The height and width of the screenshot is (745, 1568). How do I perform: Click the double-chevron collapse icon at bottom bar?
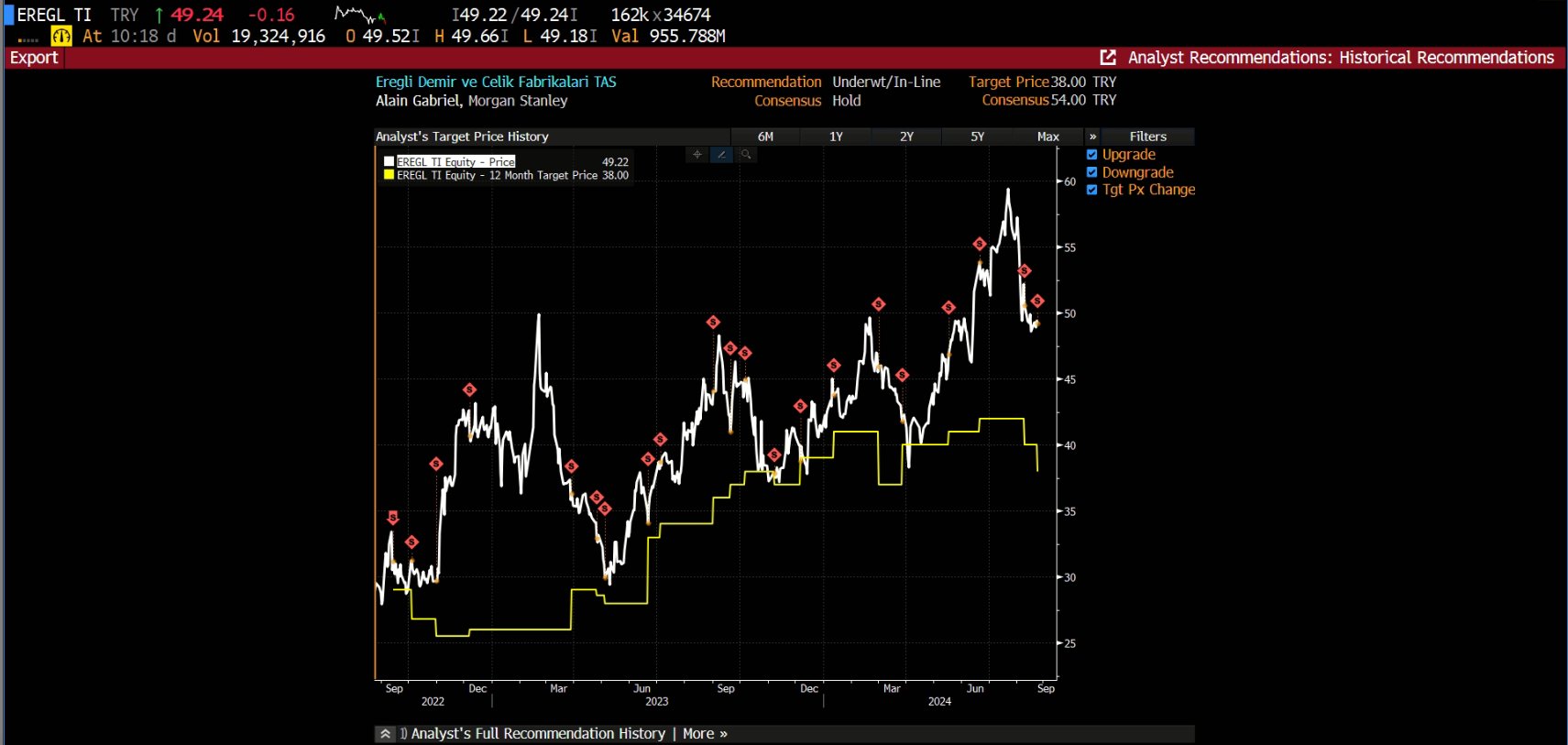click(386, 734)
